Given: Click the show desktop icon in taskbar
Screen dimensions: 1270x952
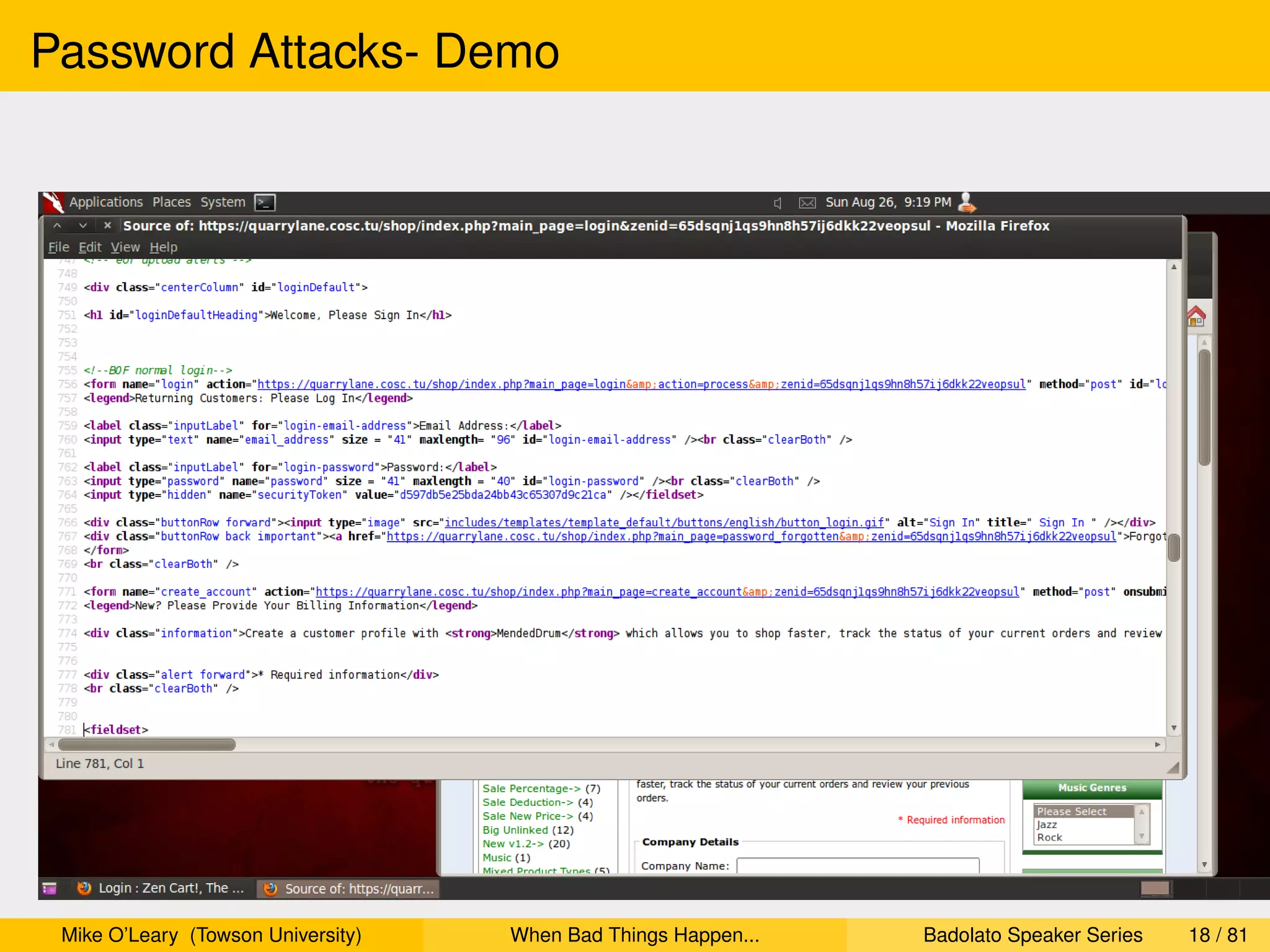Looking at the screenshot, I should [x=50, y=889].
